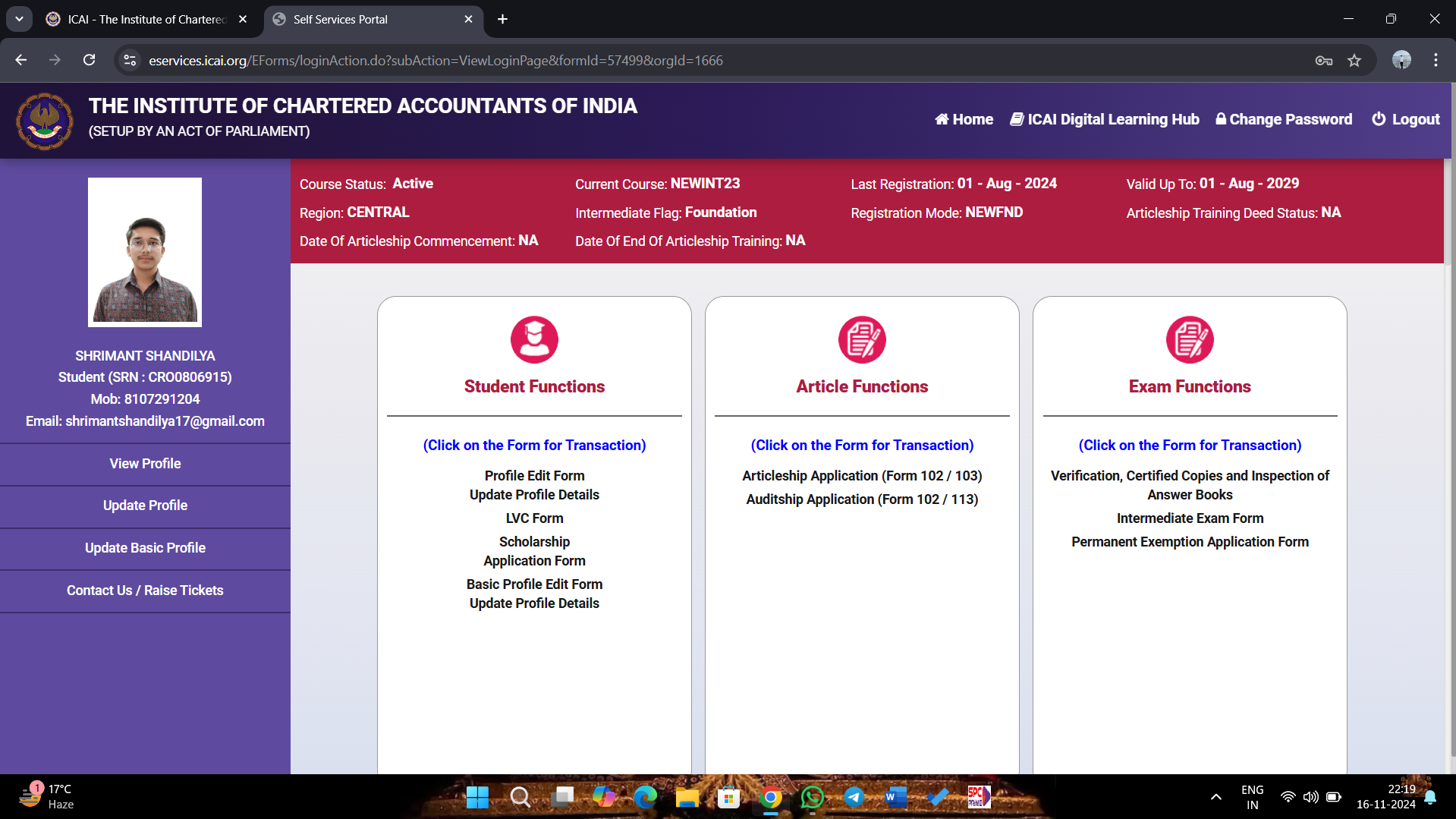
Task: Show hidden system tray icons
Action: pyautogui.click(x=1216, y=797)
